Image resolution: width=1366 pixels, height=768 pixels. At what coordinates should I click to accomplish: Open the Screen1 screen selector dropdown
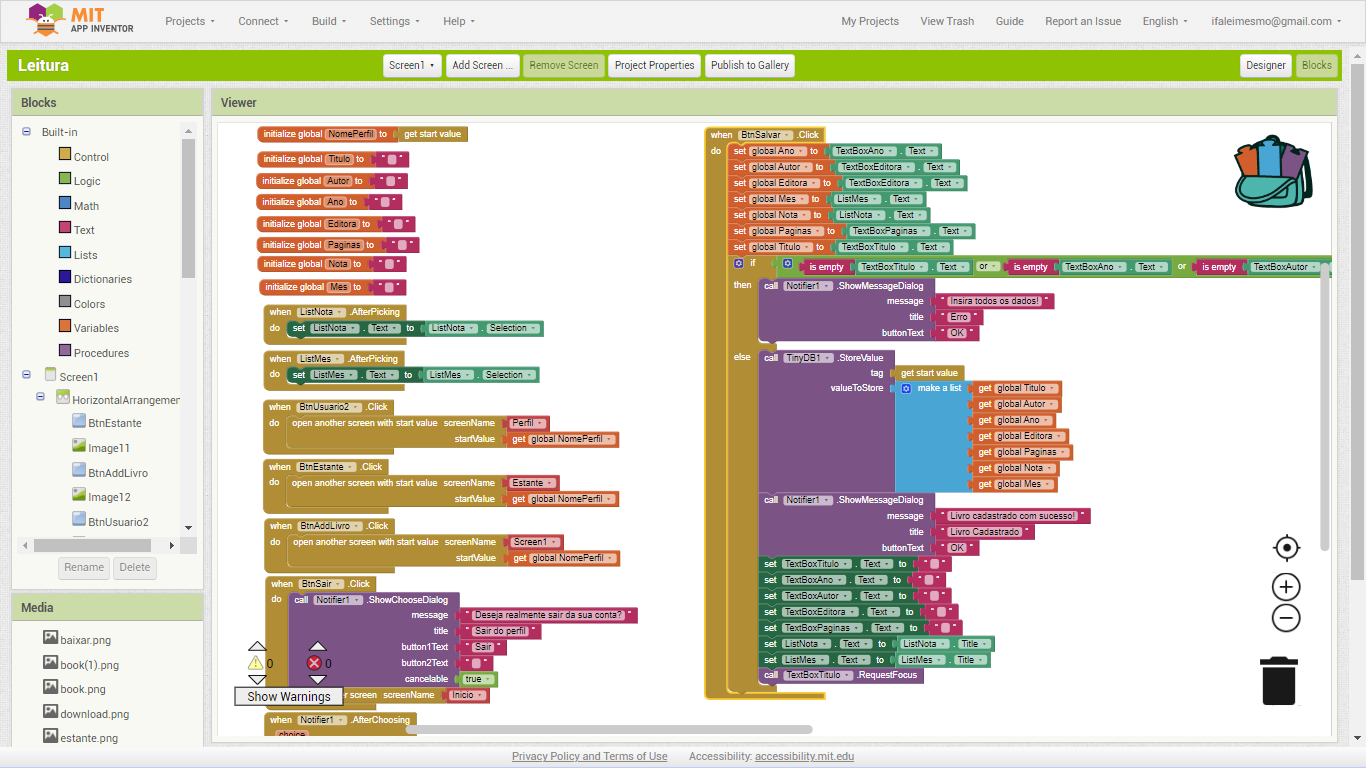pyautogui.click(x=411, y=65)
